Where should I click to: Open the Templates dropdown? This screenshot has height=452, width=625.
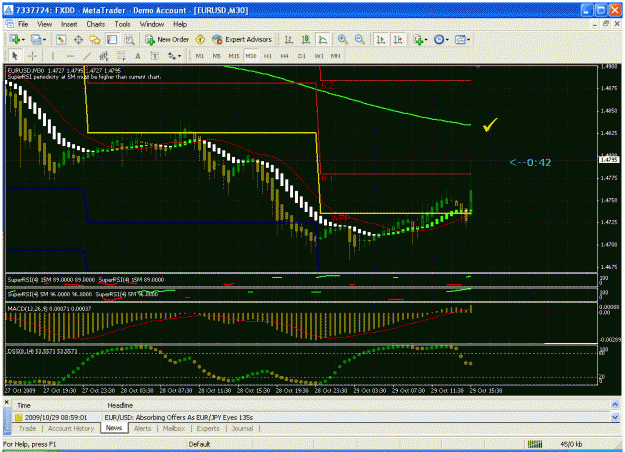[462, 39]
